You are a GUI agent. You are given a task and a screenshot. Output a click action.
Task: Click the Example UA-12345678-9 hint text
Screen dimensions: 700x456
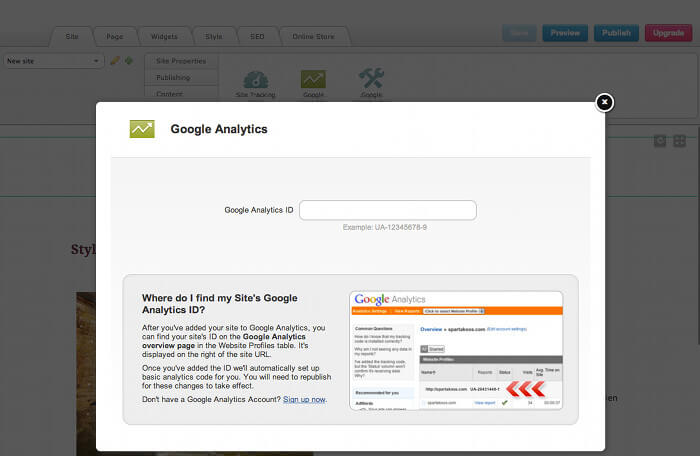tap(385, 227)
